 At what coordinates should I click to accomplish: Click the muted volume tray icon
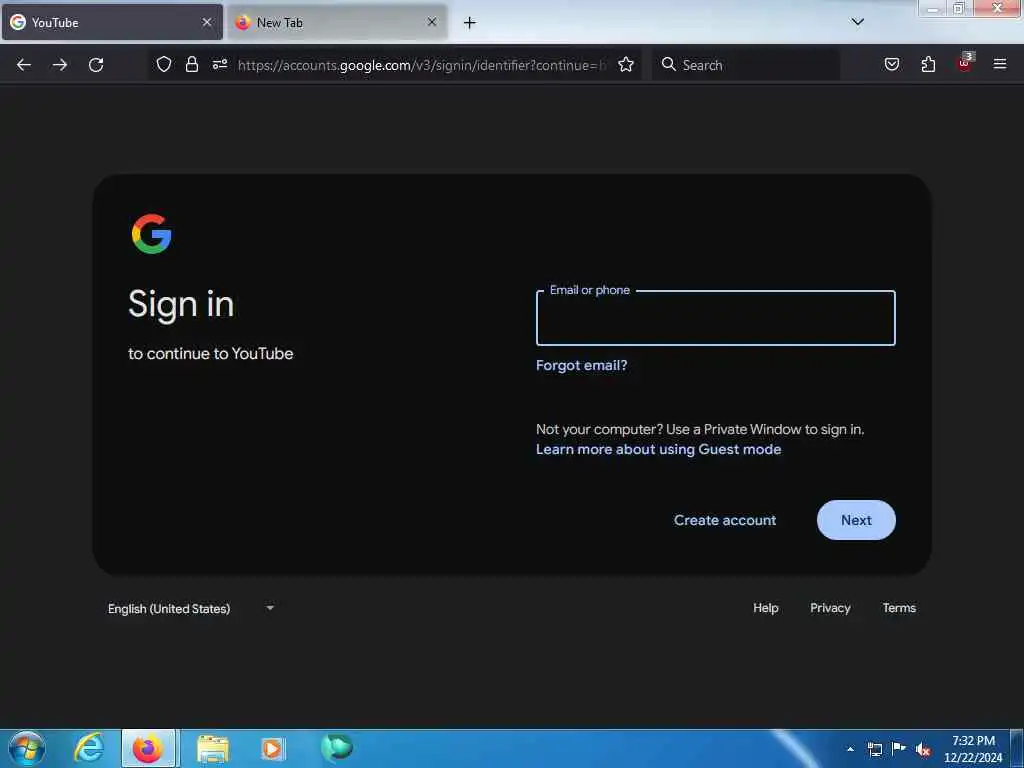923,749
